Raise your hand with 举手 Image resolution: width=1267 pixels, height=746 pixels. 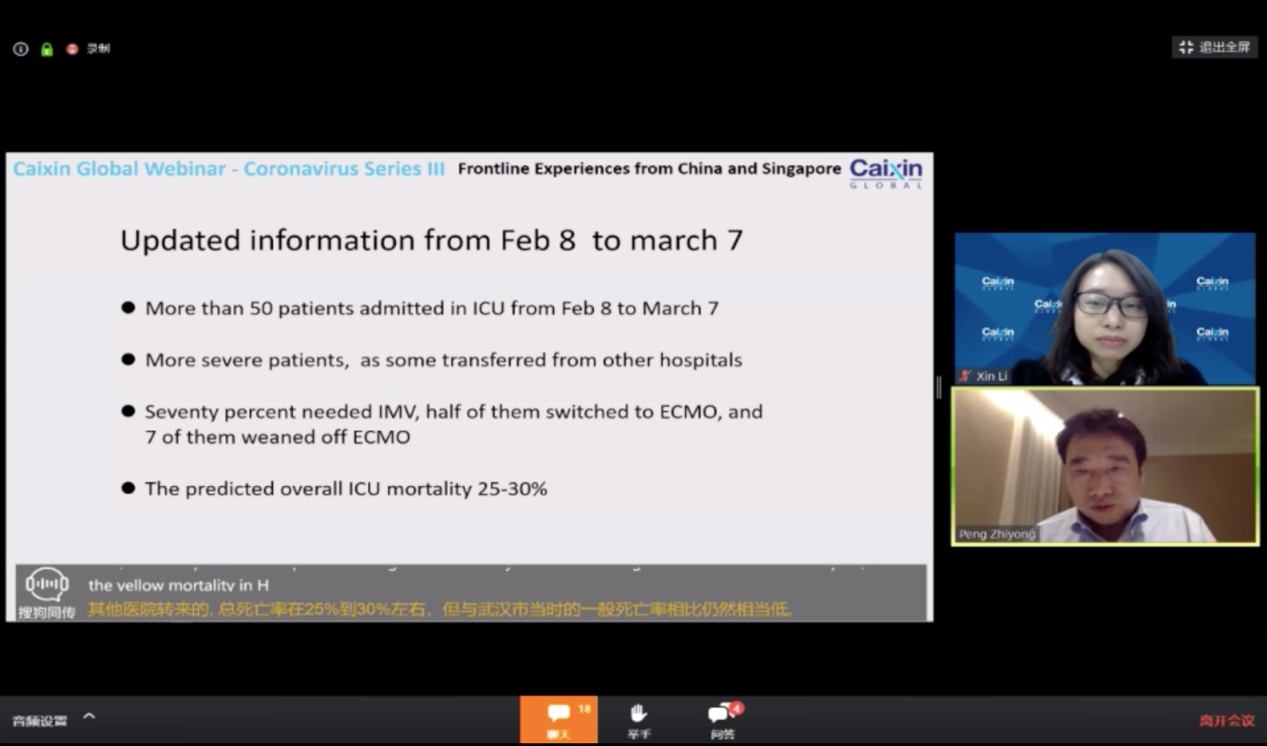(638, 719)
